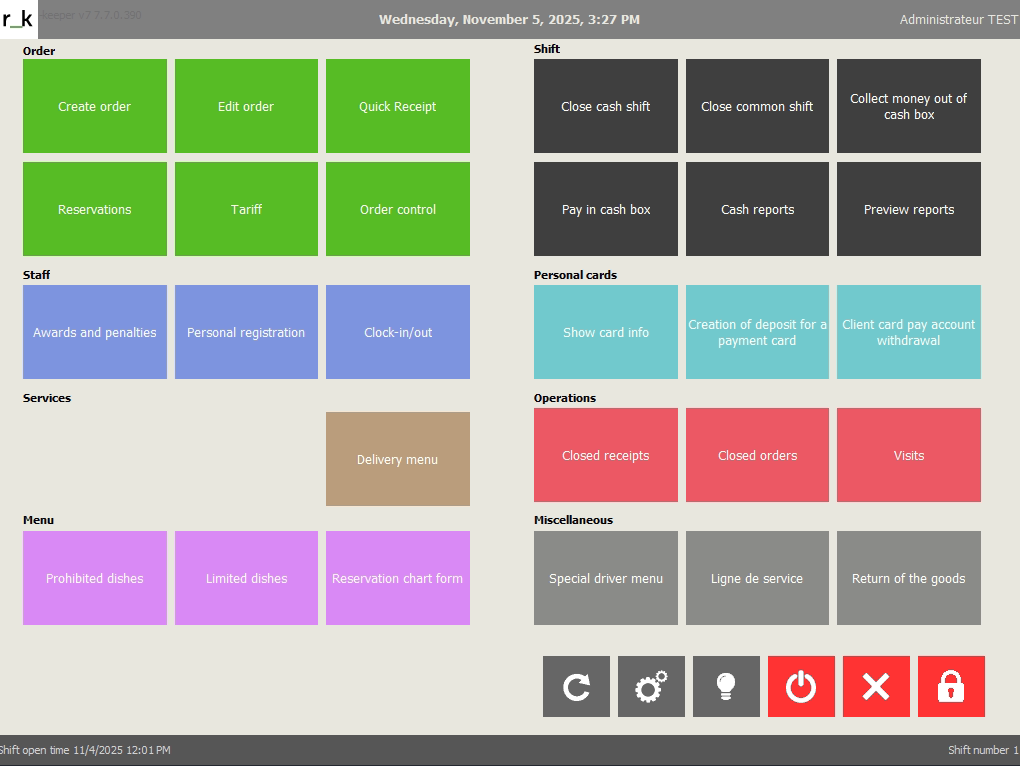Open Cash reports

pyautogui.click(x=757, y=209)
